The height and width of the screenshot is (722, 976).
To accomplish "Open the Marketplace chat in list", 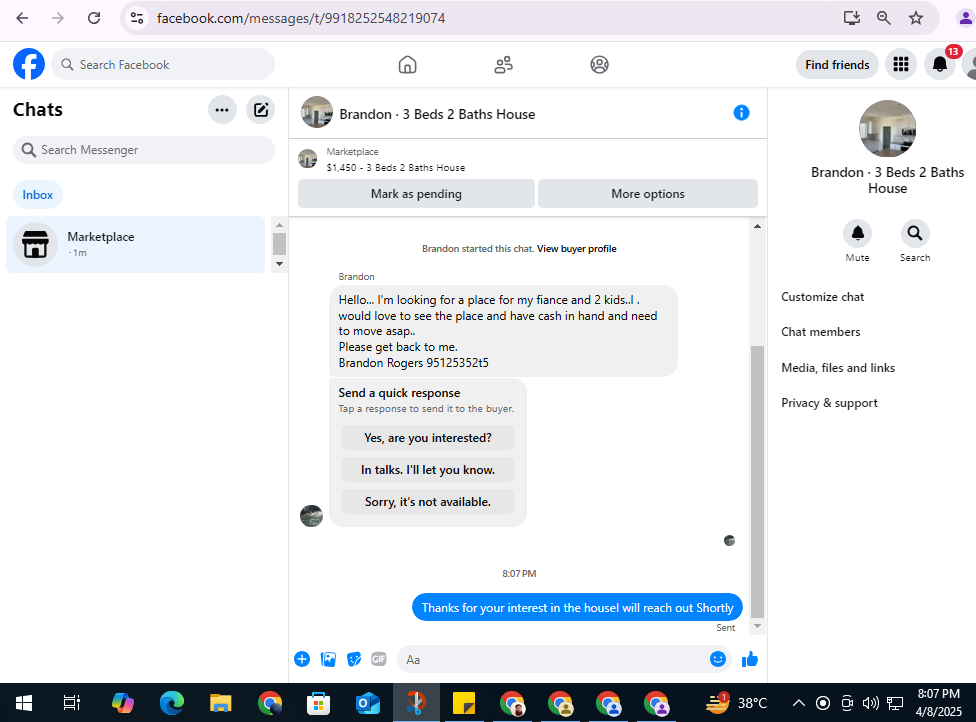I will [136, 244].
